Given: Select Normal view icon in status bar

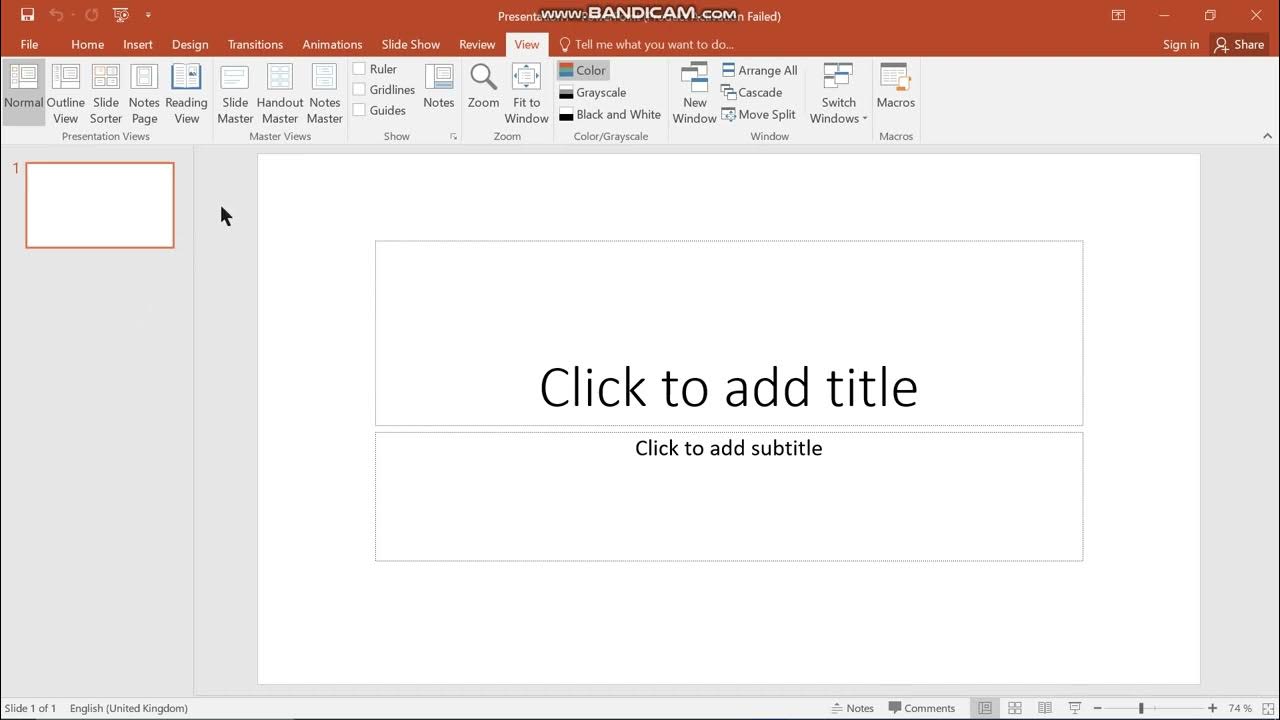Looking at the screenshot, I should pos(985,708).
